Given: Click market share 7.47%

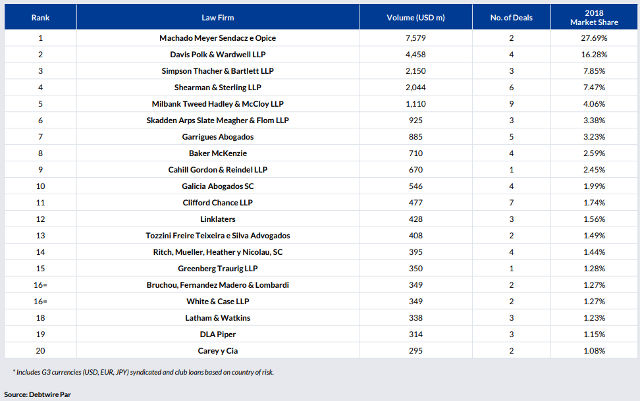Looking at the screenshot, I should click(594, 87).
